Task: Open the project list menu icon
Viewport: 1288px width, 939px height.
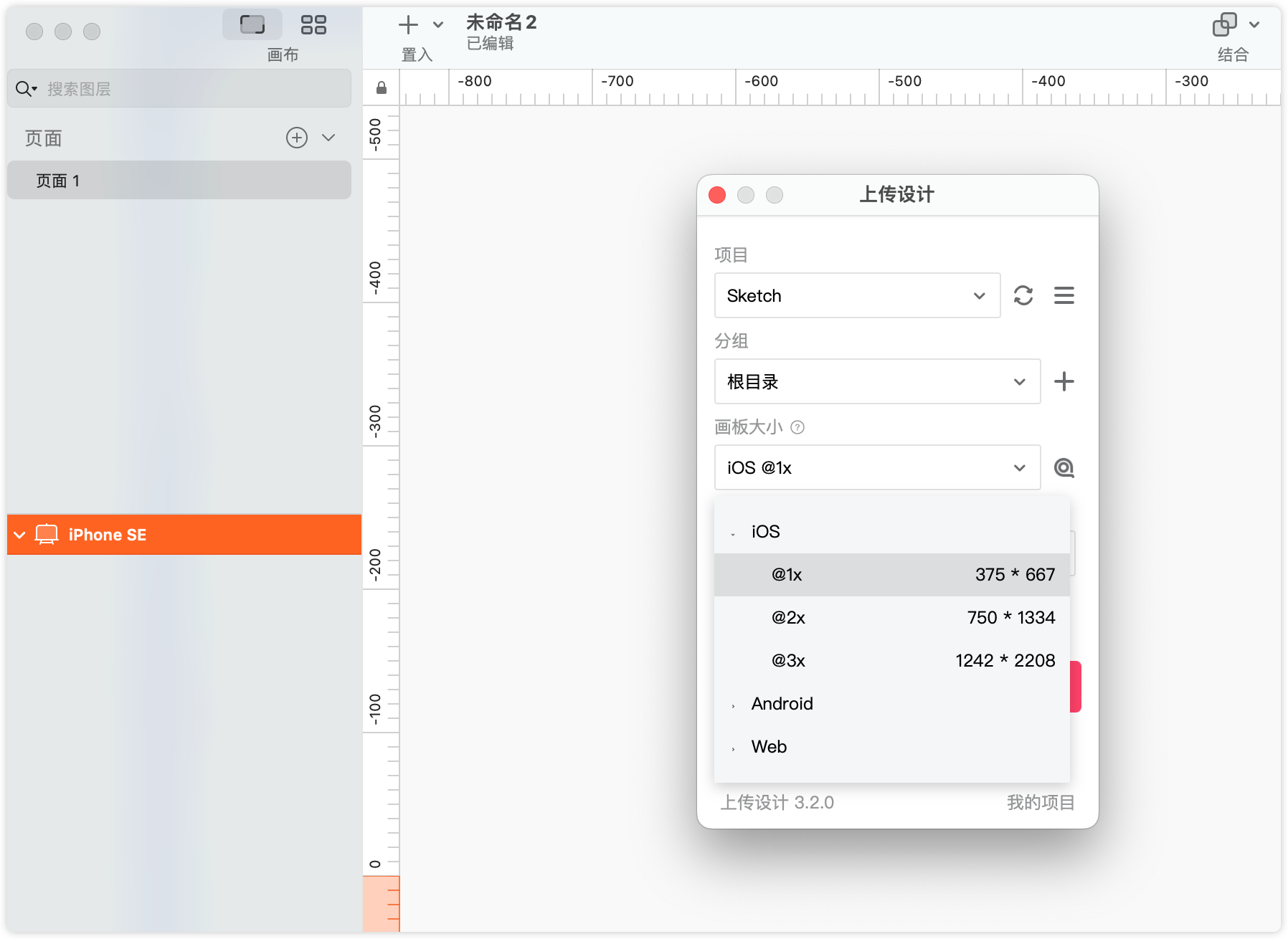Action: [x=1064, y=295]
